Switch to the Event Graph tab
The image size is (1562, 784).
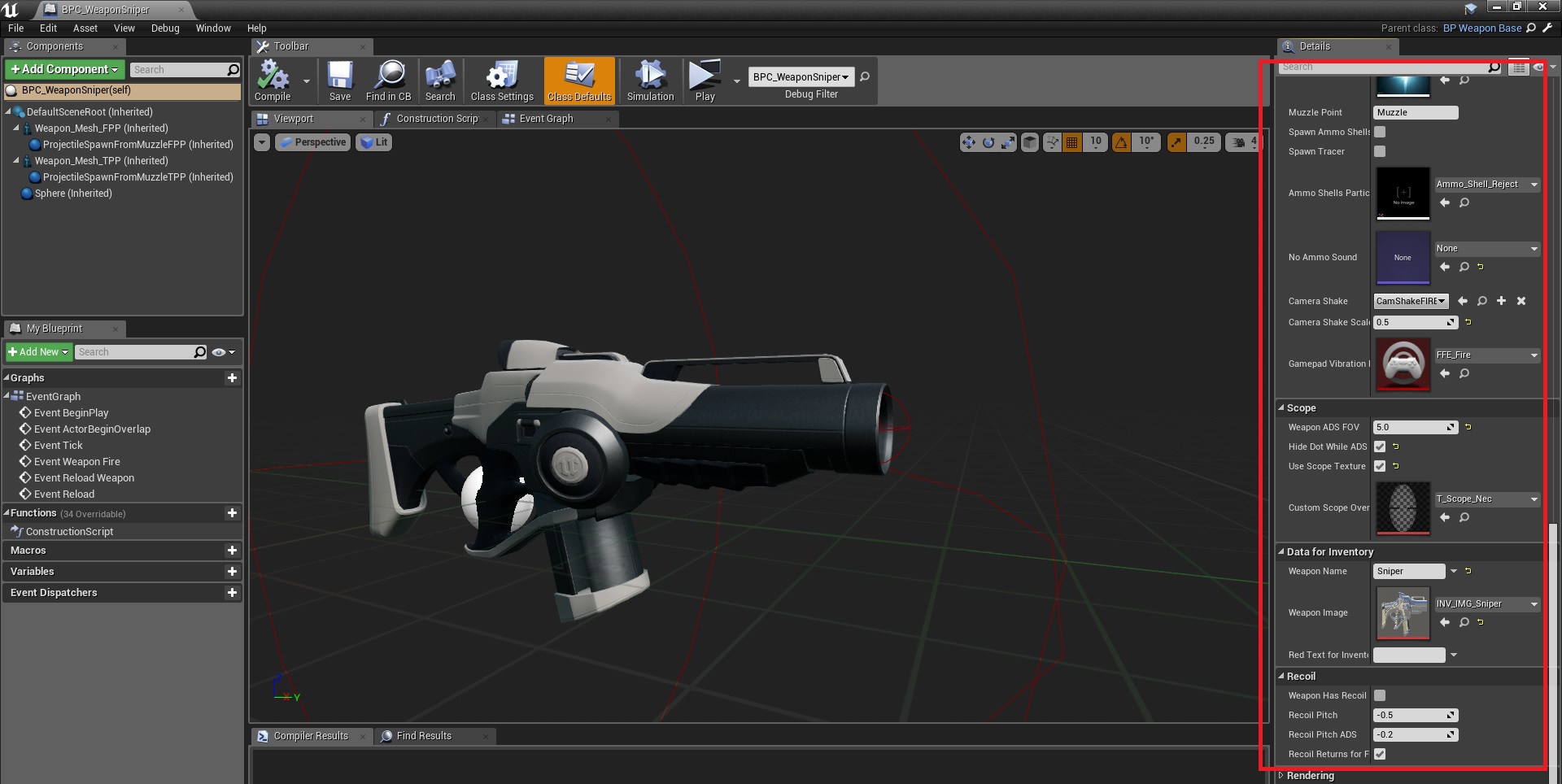(x=546, y=119)
